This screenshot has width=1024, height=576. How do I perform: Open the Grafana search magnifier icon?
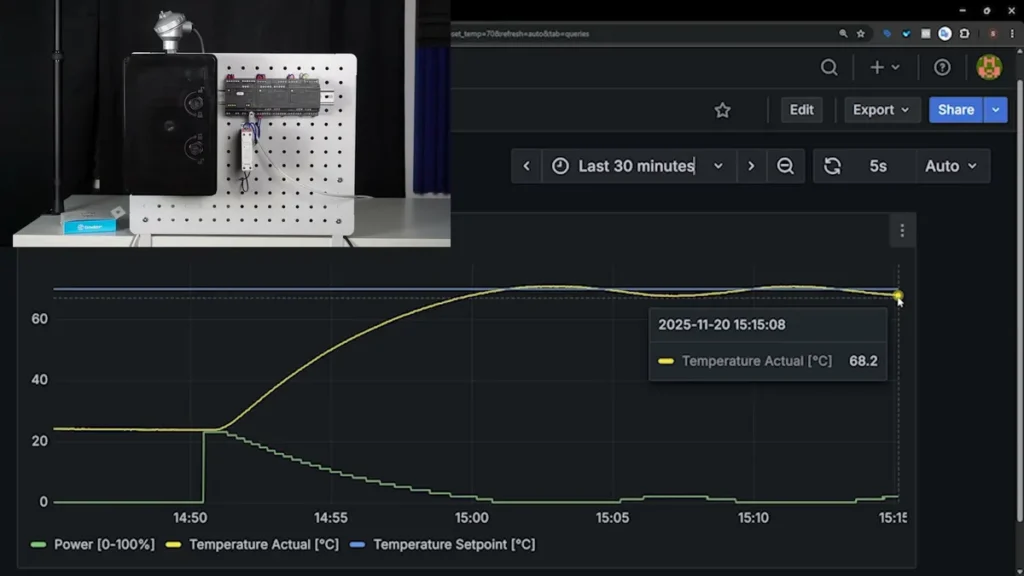(829, 67)
